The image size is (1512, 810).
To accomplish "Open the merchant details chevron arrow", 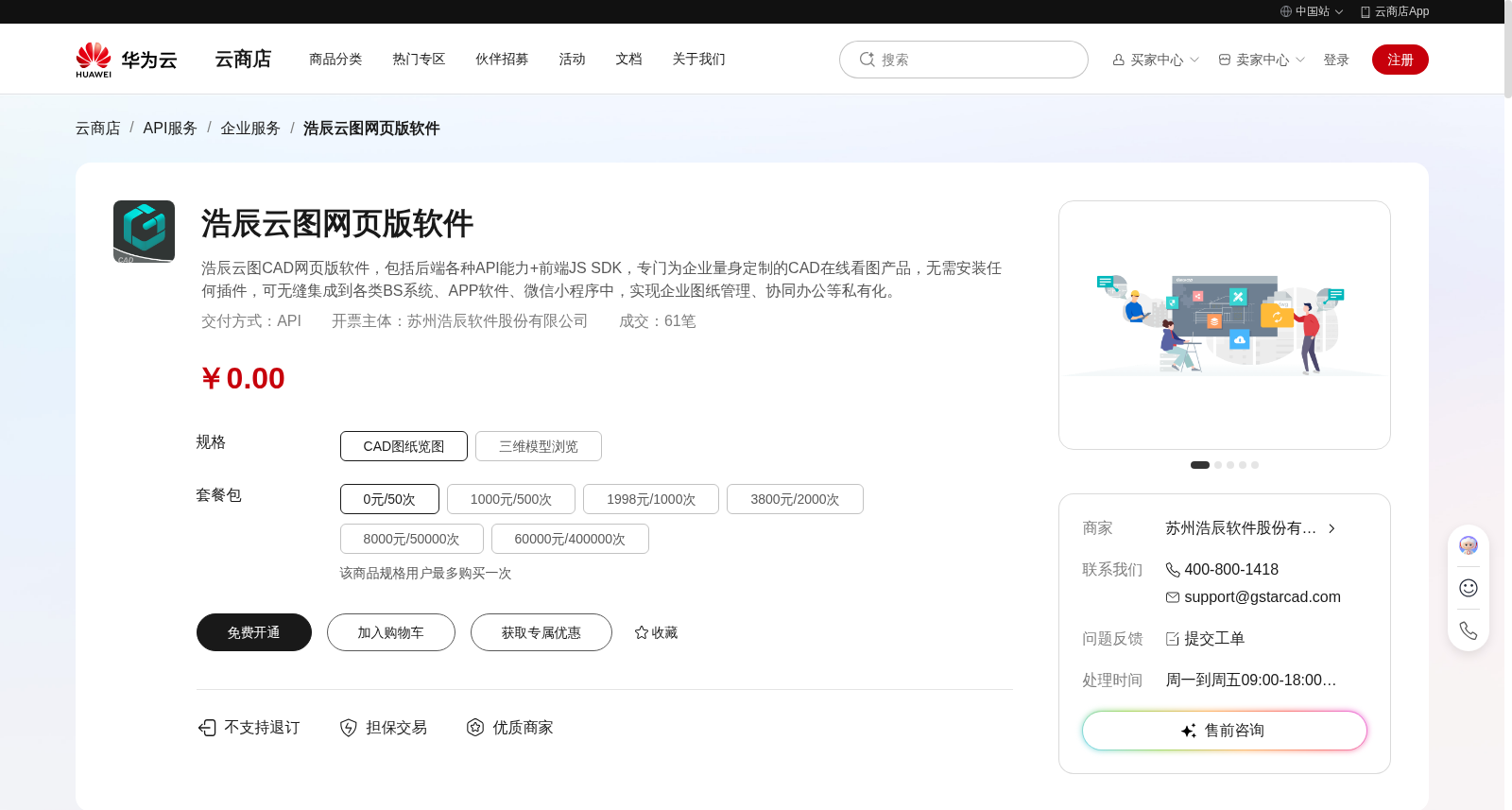I will click(1332, 528).
